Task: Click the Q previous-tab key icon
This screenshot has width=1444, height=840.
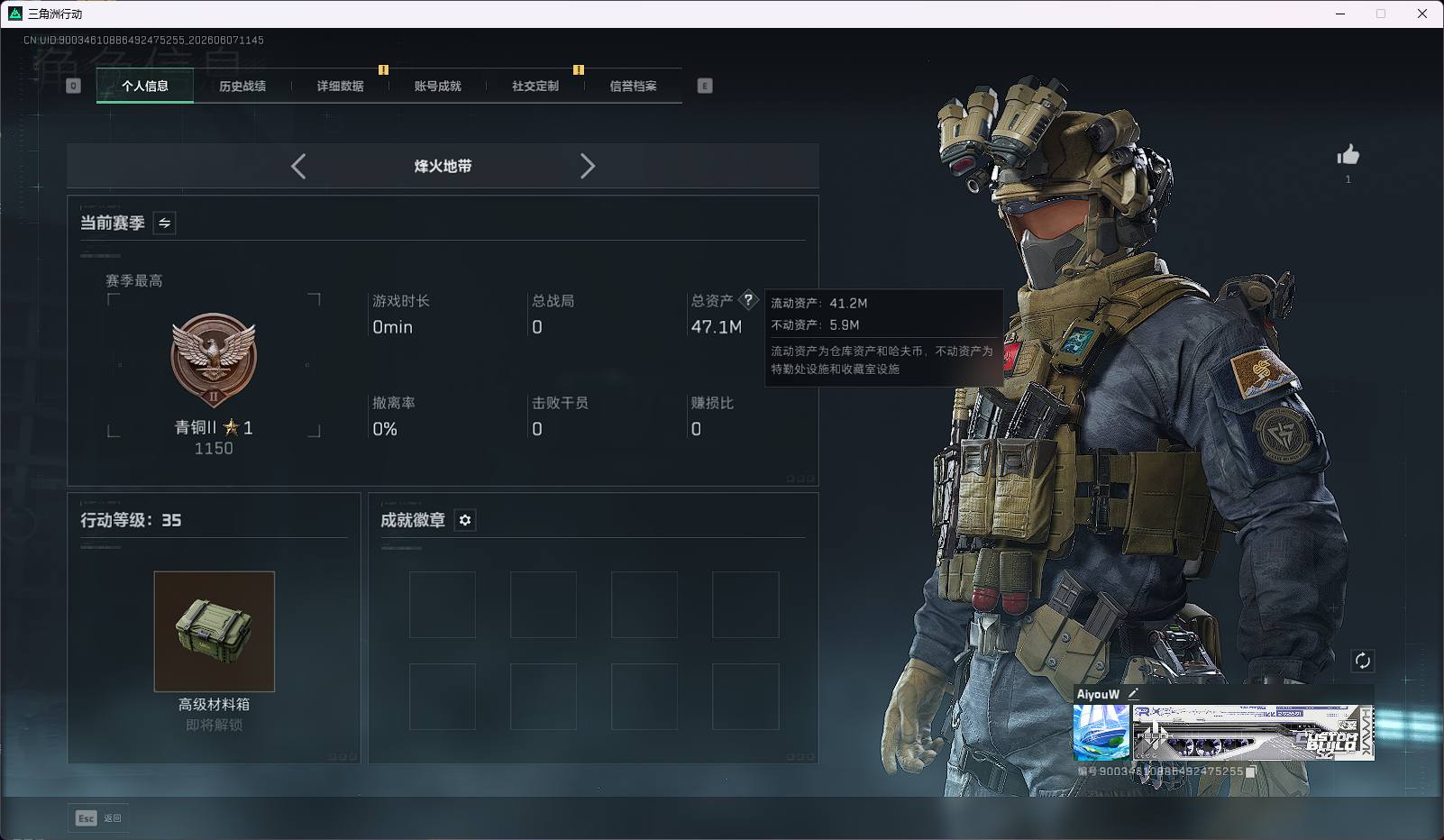Action: (73, 86)
